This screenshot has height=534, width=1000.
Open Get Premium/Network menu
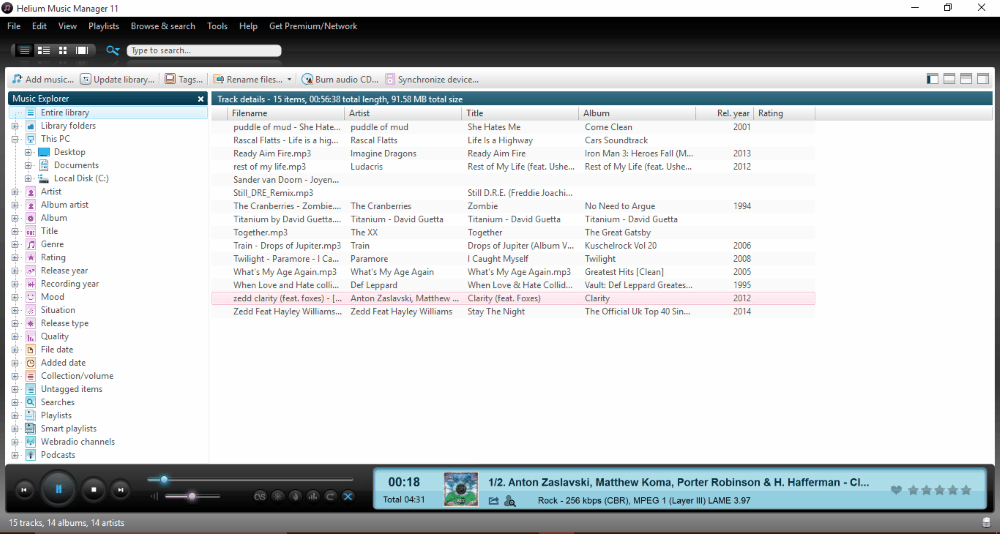[x=313, y=26]
